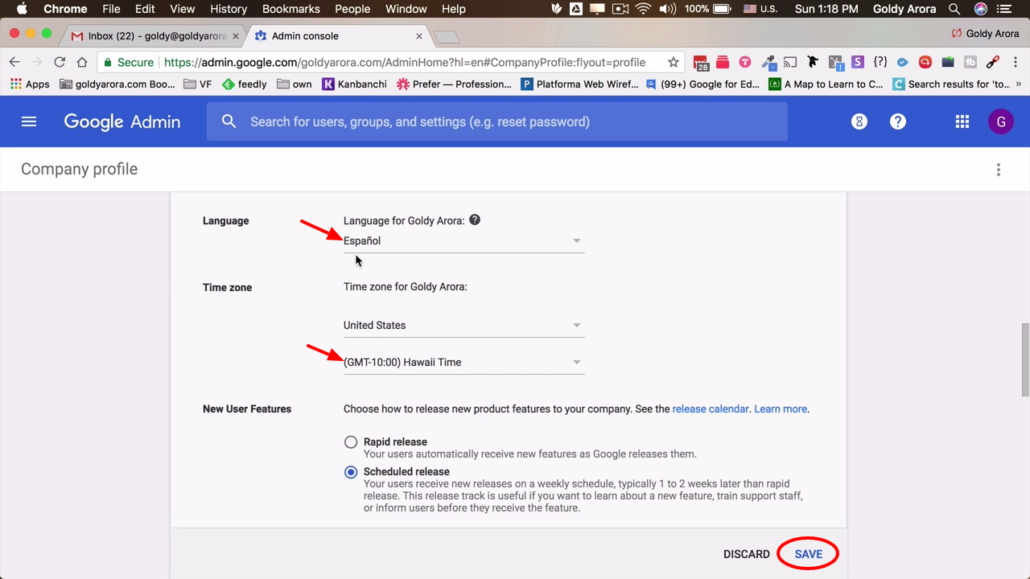Switch to the Gmail Inbox tab
Viewport: 1030px width, 579px height.
point(154,36)
